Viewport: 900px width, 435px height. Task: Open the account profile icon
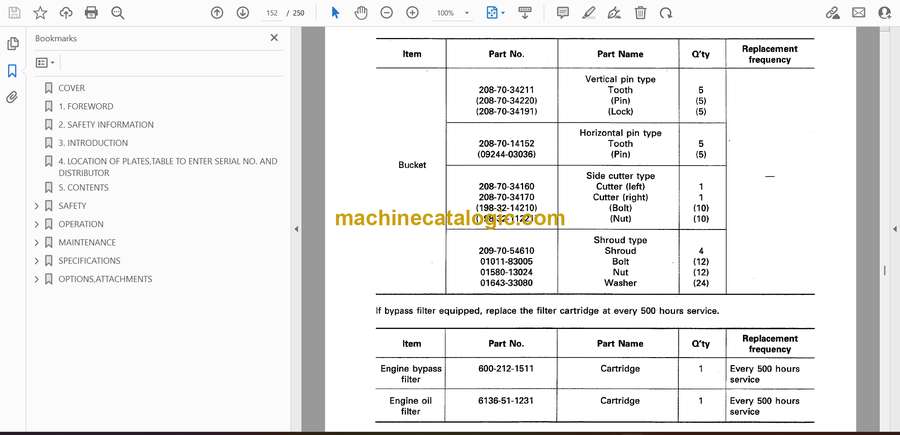pyautogui.click(x=885, y=13)
